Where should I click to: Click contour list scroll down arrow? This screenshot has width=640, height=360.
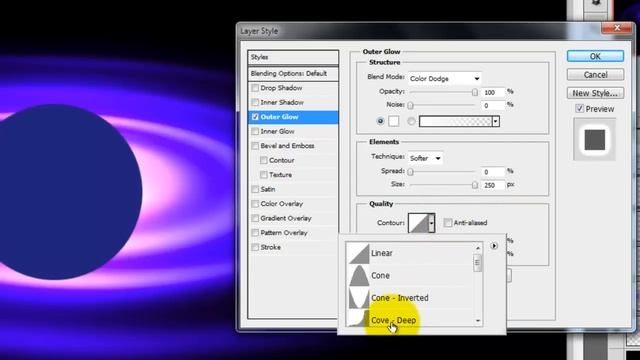(478, 321)
